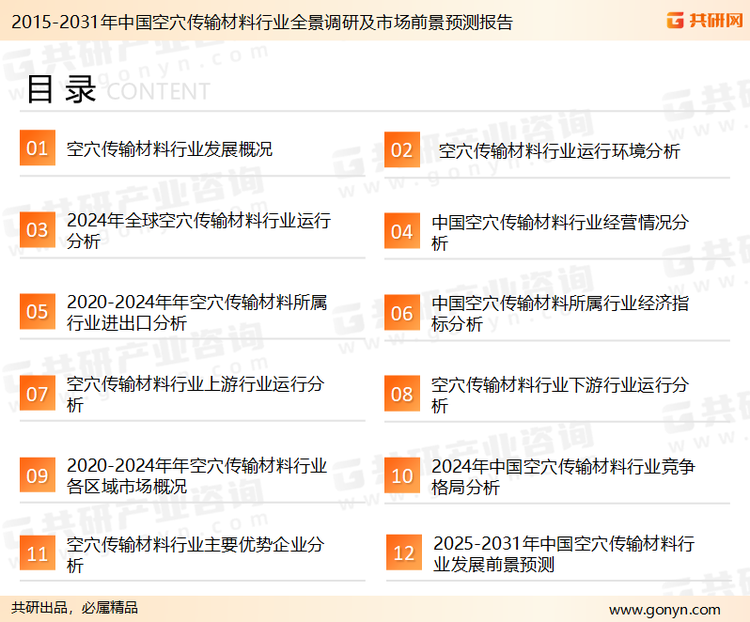Click the CONTENT subtitle text
750x622 pixels.
coord(158,91)
